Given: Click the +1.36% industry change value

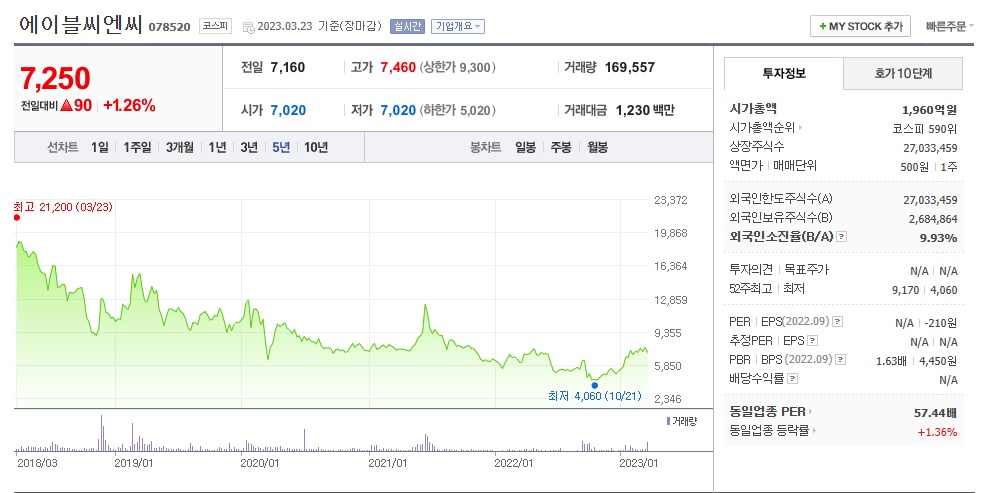Looking at the screenshot, I should tap(937, 432).
